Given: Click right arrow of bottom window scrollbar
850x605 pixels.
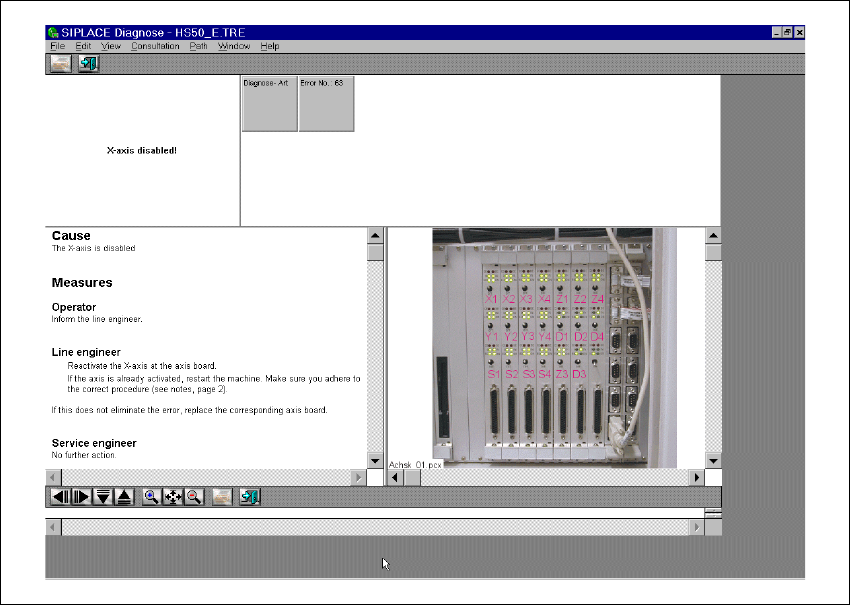Looking at the screenshot, I should tap(697, 527).
